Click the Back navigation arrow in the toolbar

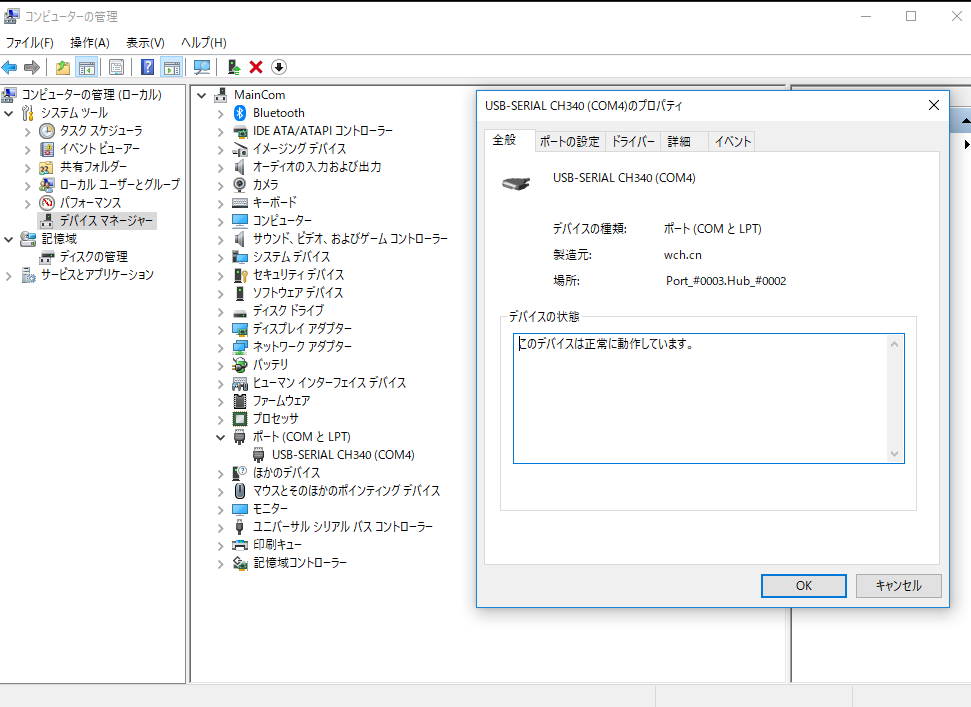9,67
